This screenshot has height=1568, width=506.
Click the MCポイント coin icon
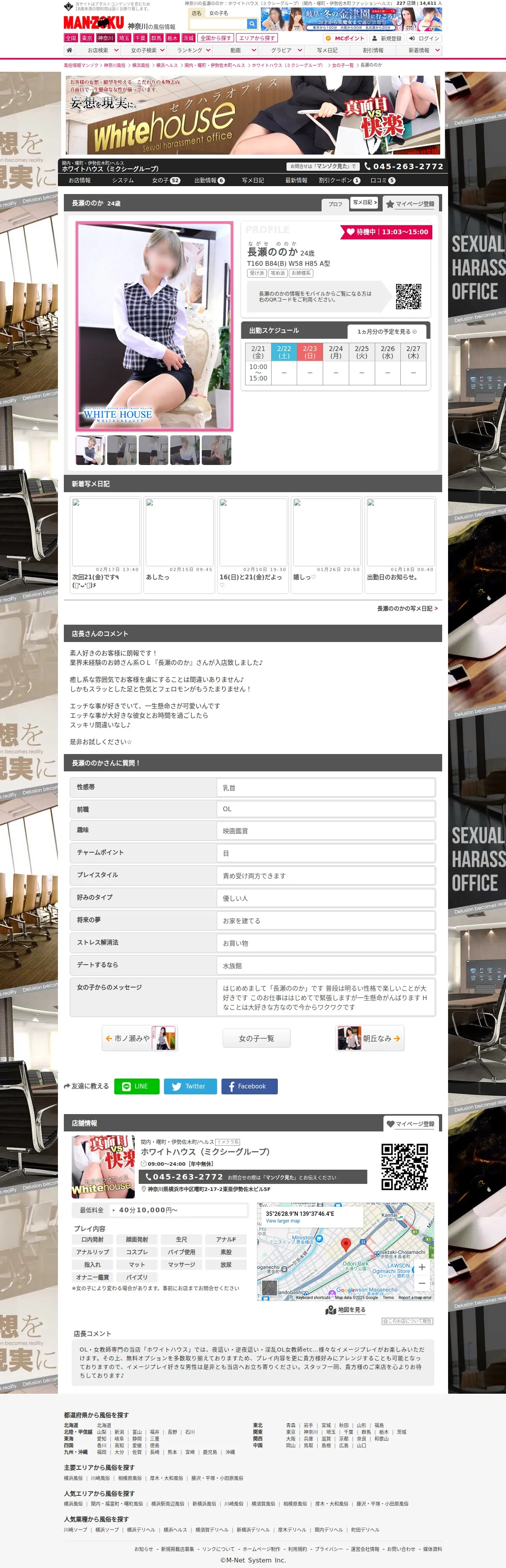tap(328, 38)
